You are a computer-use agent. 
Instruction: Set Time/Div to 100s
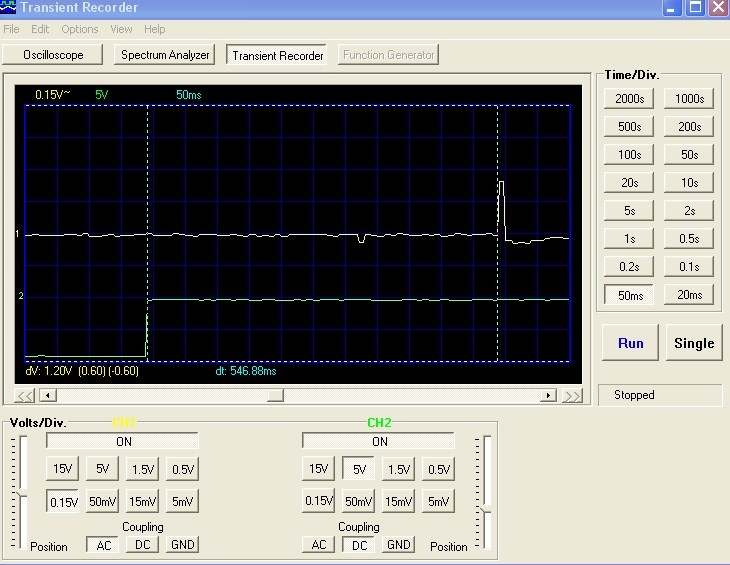click(629, 155)
